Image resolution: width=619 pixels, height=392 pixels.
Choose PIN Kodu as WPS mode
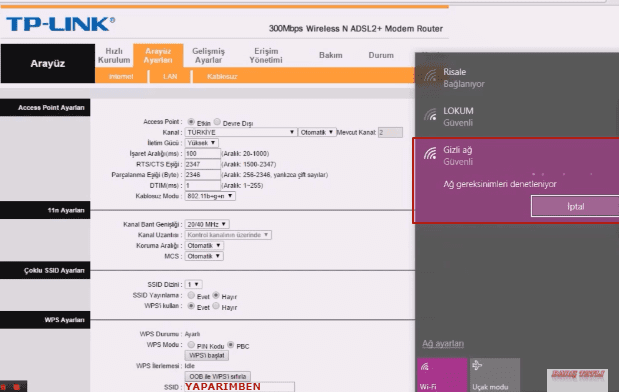(191, 345)
